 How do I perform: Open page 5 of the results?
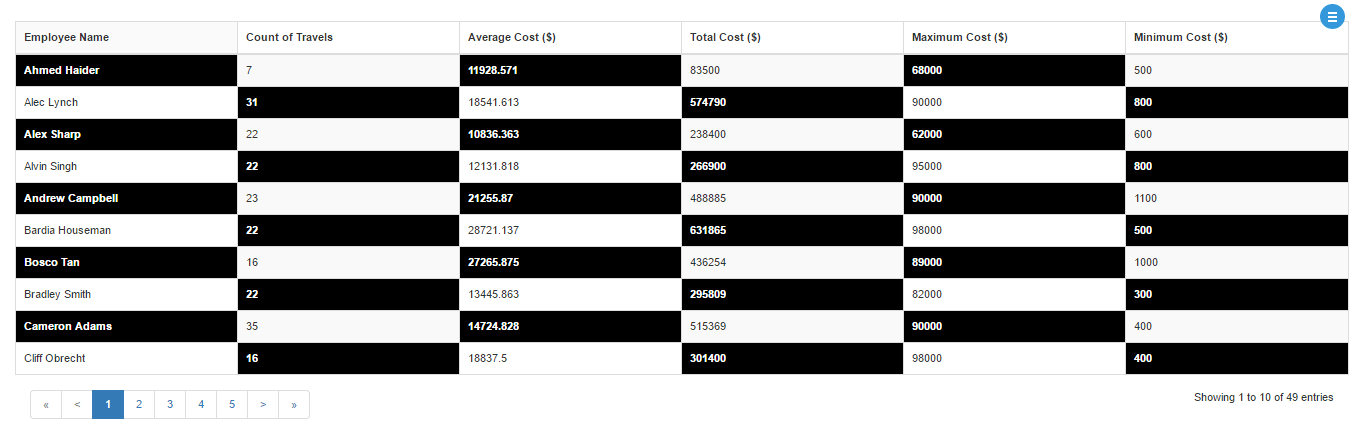click(232, 405)
